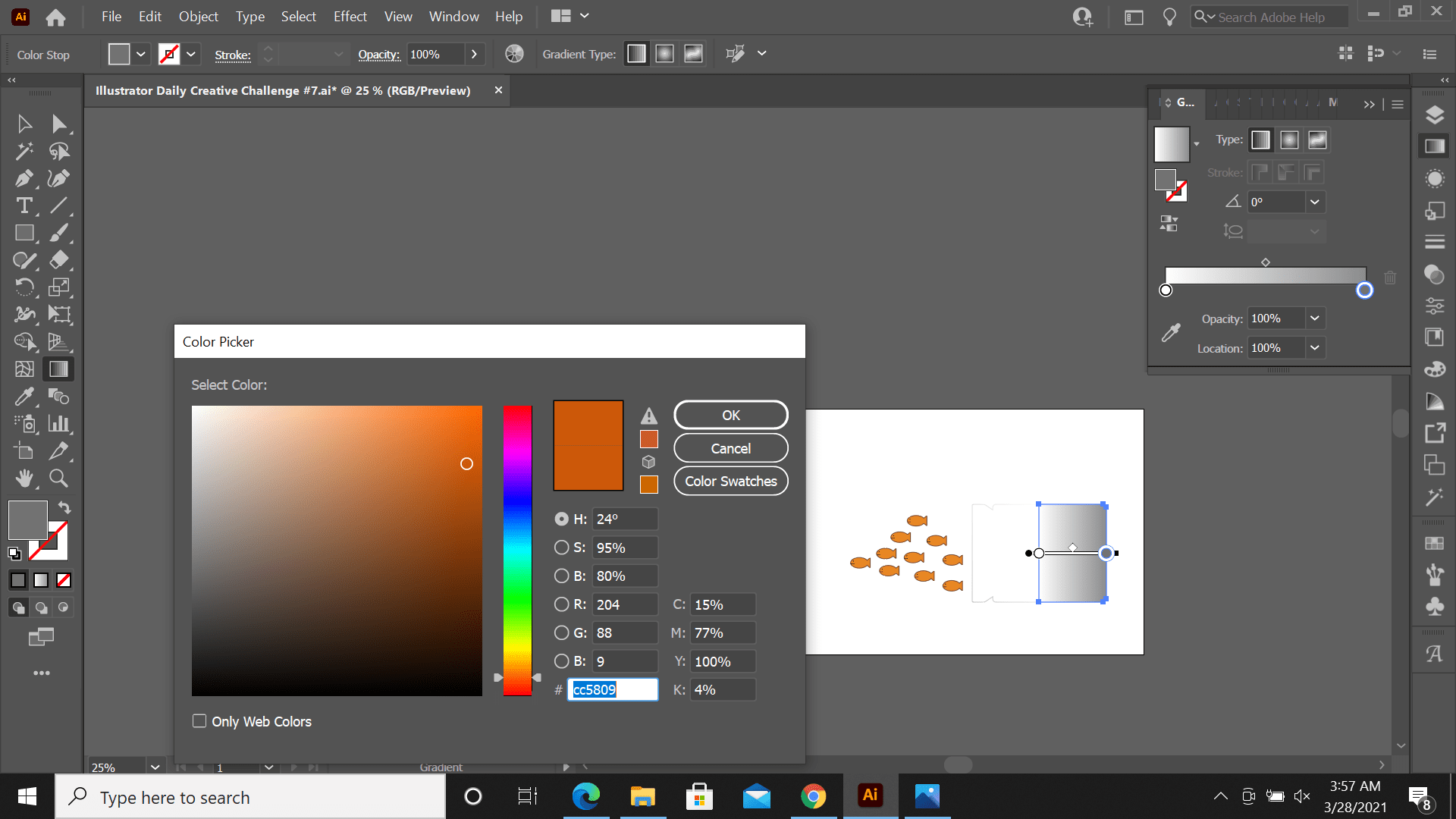Viewport: 1456px width, 819px height.
Task: Select the Pen tool
Action: [x=24, y=178]
